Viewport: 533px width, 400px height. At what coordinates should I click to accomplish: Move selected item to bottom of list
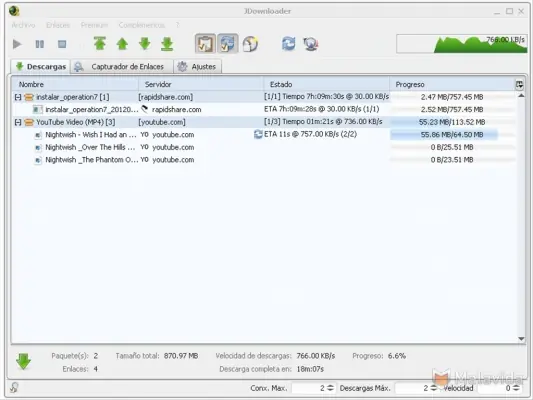167,44
